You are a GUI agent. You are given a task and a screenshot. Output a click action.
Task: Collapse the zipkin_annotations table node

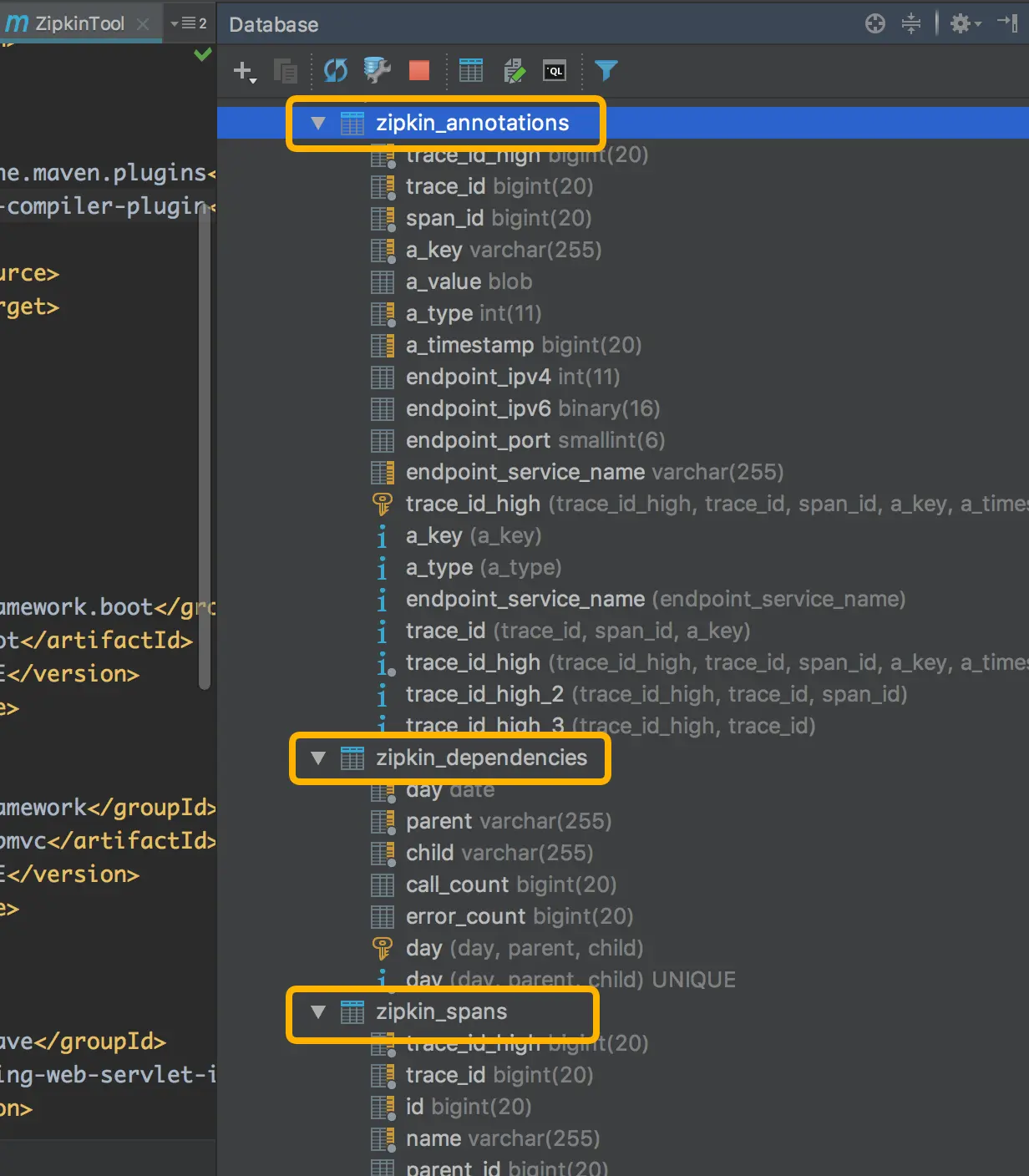(317, 123)
